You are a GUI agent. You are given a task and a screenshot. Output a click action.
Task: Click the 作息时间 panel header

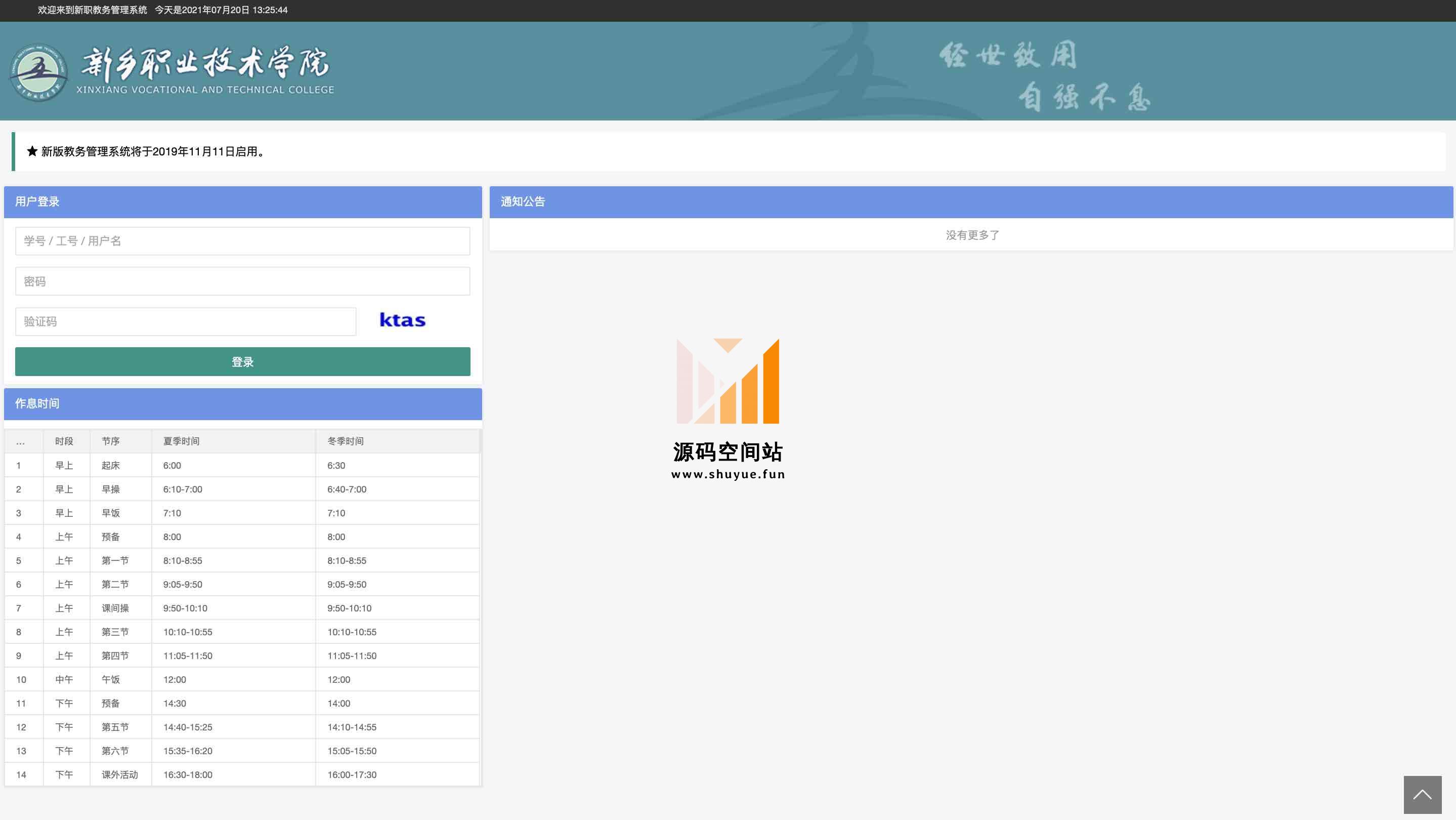[242, 404]
